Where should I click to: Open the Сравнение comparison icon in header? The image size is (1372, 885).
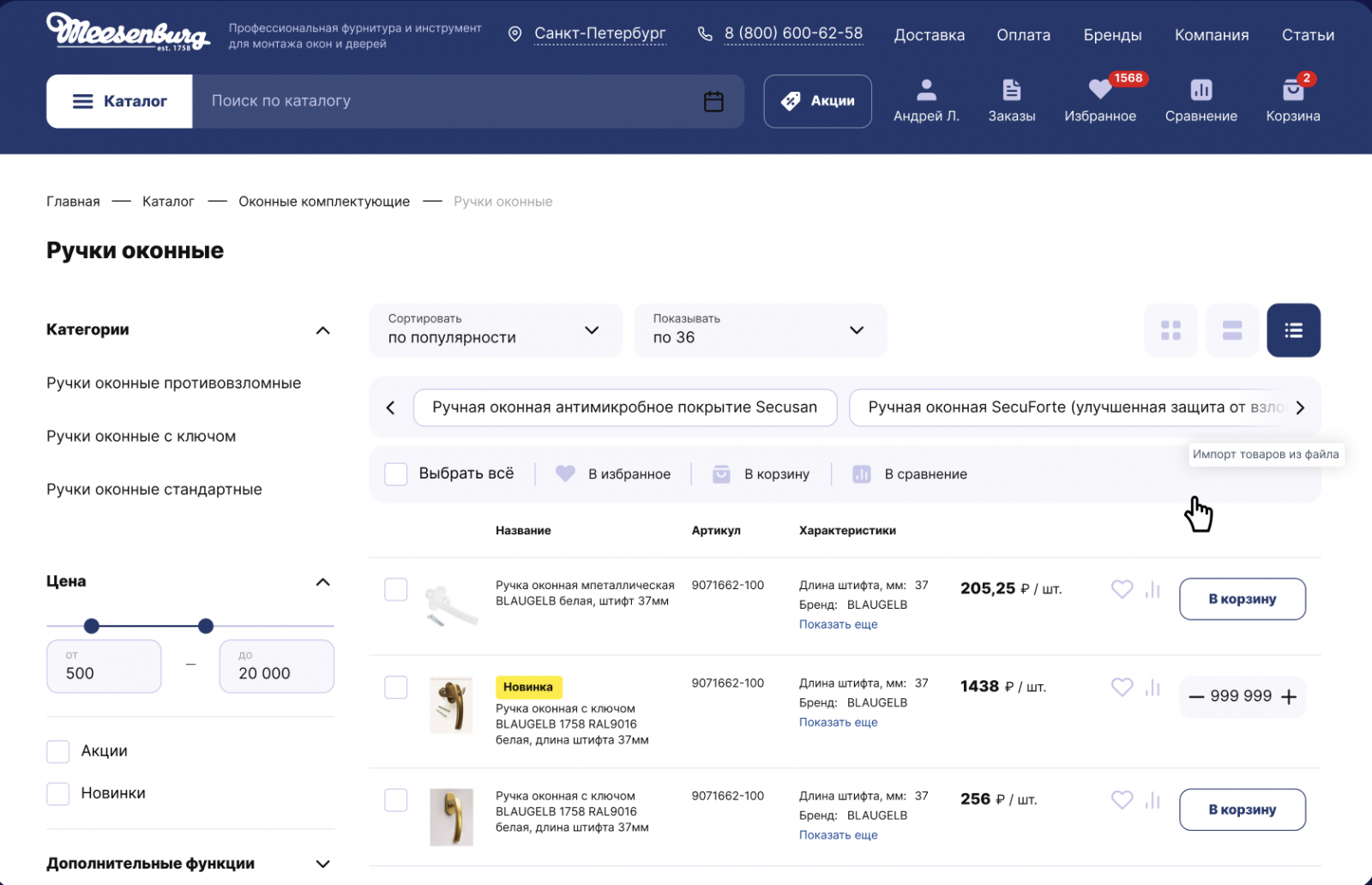(1200, 91)
